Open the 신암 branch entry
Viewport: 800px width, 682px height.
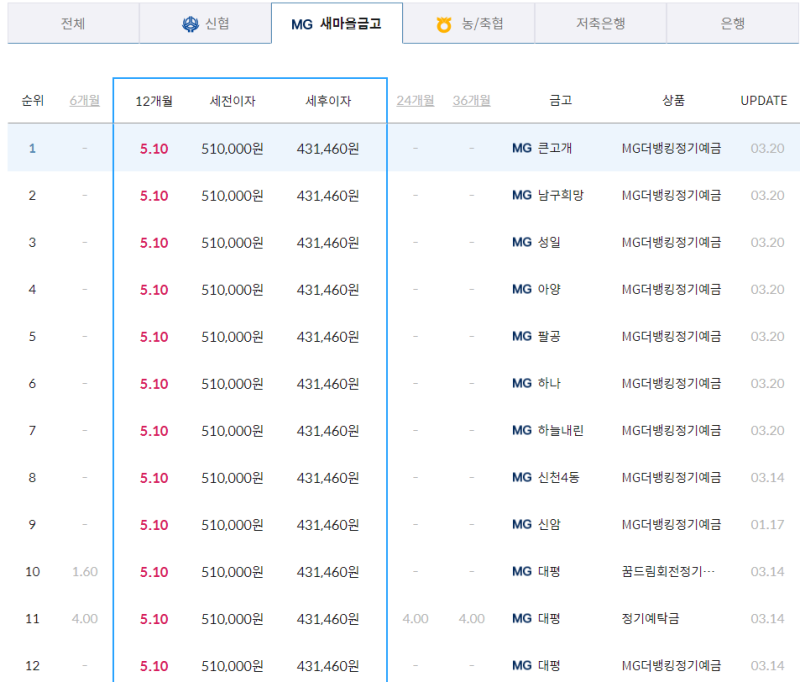click(x=549, y=524)
